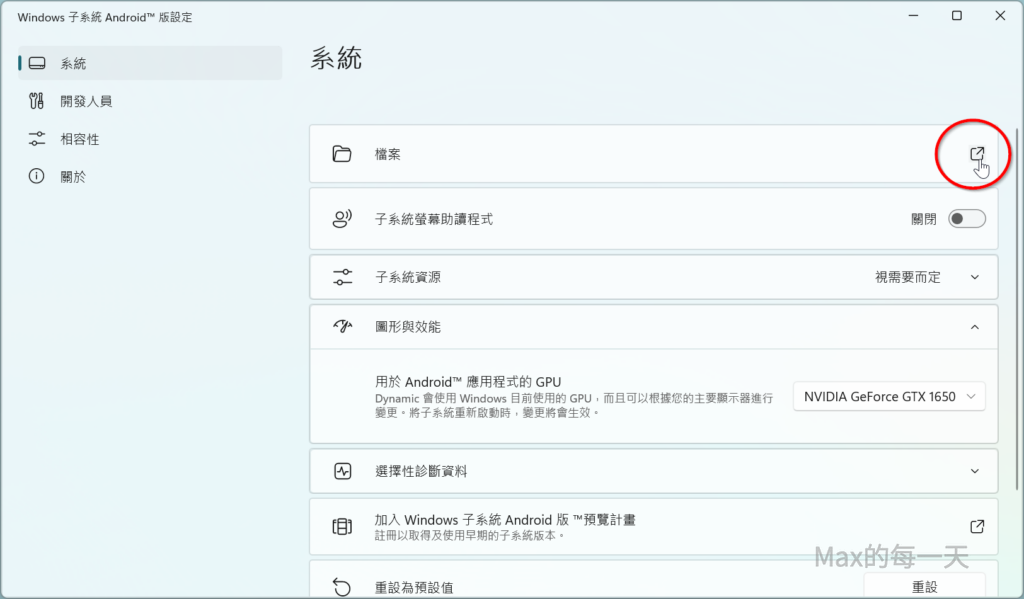This screenshot has height=599, width=1024.
Task: Expand the 子系統資源 chevron
Action: [974, 277]
